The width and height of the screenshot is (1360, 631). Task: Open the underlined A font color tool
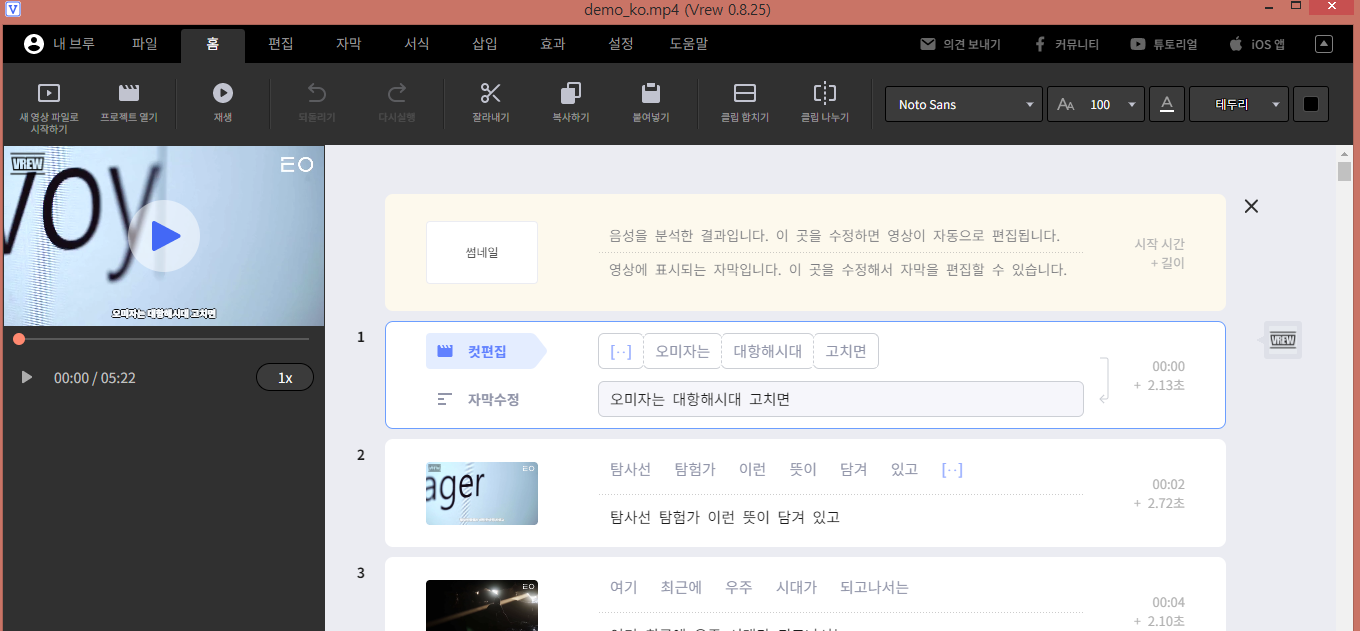pos(1167,104)
